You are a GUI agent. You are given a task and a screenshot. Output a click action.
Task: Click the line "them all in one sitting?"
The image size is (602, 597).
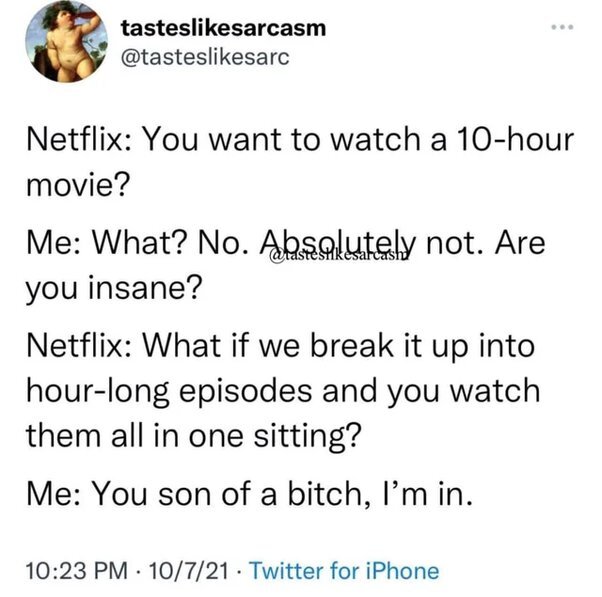[194, 437]
